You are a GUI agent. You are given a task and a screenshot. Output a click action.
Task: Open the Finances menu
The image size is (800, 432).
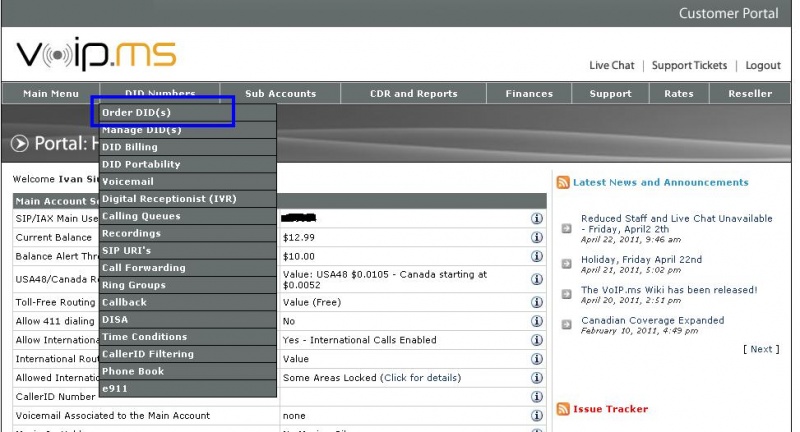coord(529,93)
